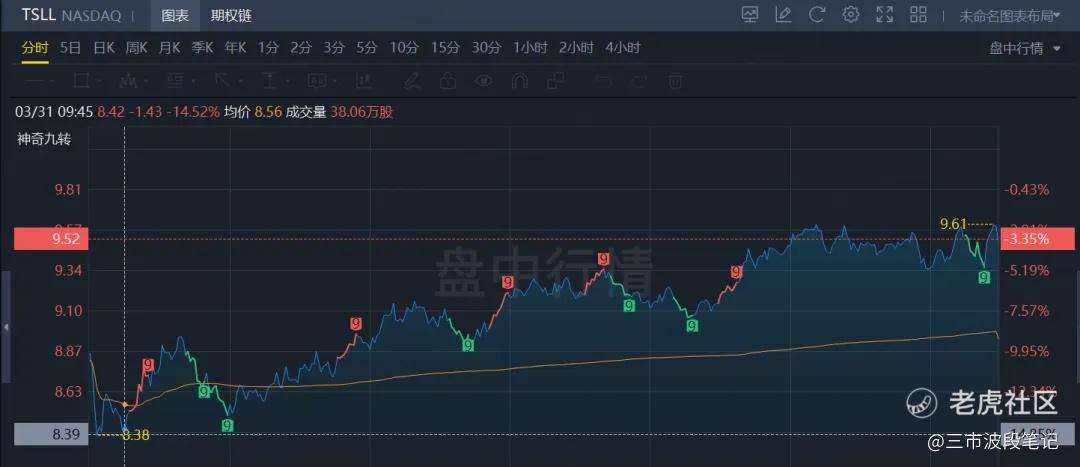Viewport: 1080px width, 467px height.
Task: Select the text insertion tool
Action: point(270,81)
